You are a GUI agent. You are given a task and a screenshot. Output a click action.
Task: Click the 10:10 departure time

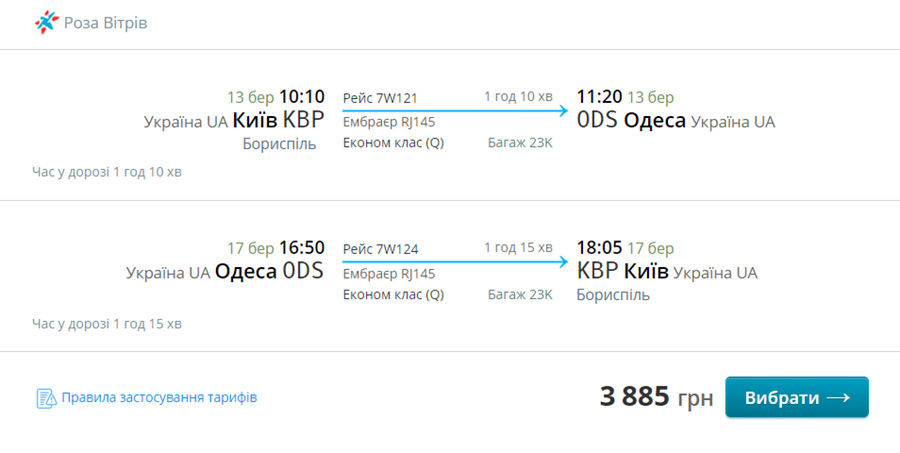301,96
